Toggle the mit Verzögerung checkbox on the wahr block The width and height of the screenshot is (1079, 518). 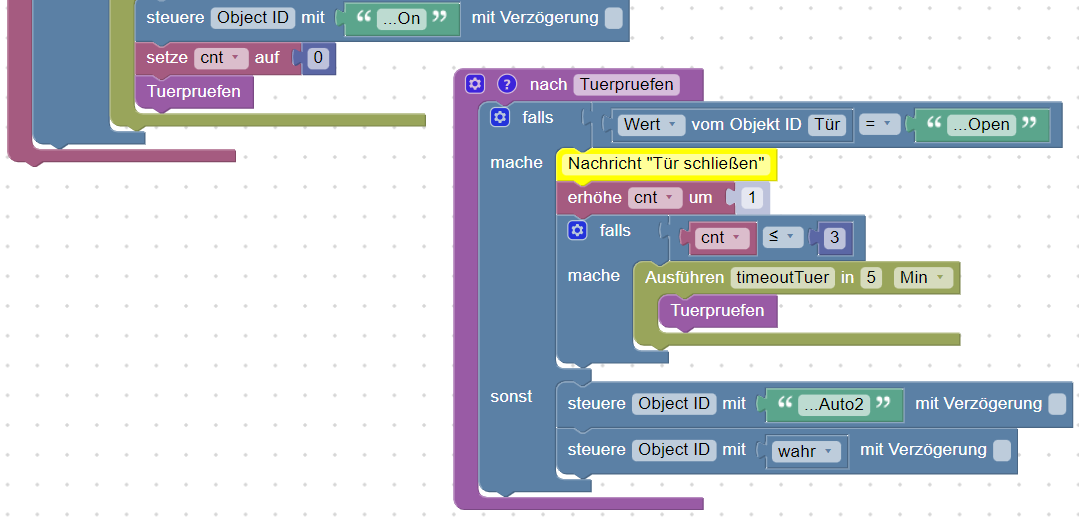tap(1002, 451)
